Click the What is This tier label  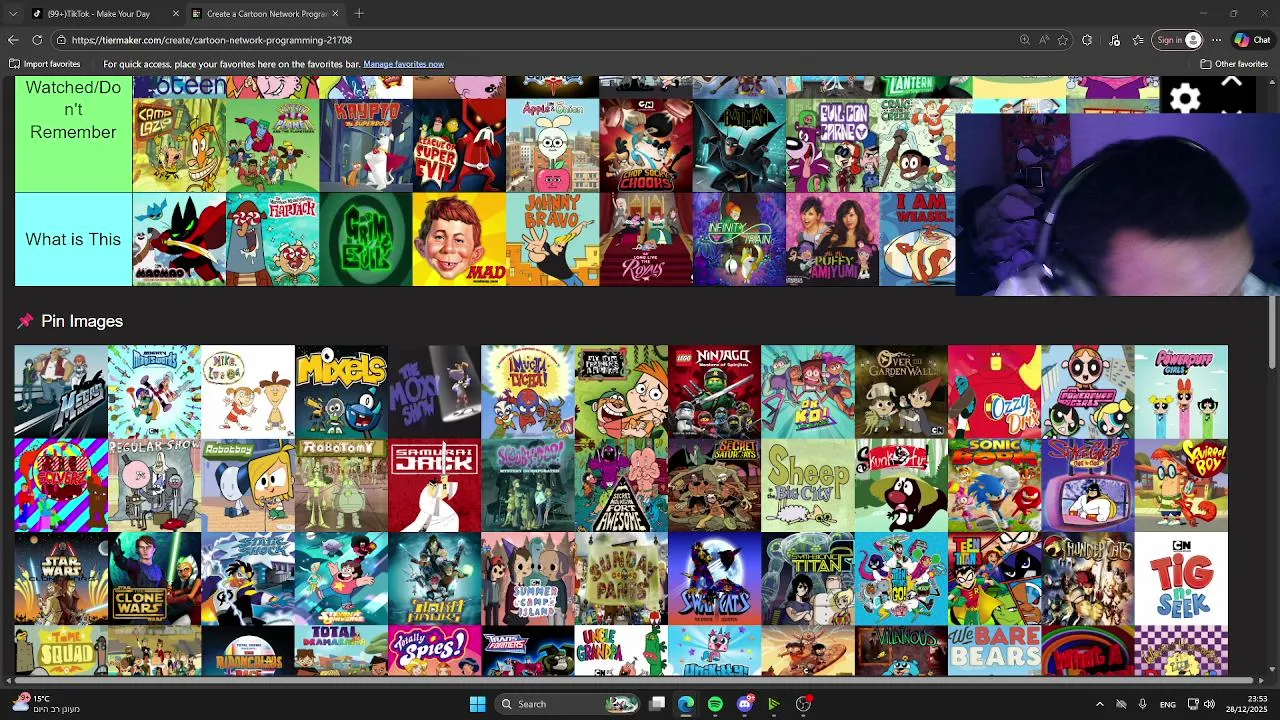(x=73, y=239)
